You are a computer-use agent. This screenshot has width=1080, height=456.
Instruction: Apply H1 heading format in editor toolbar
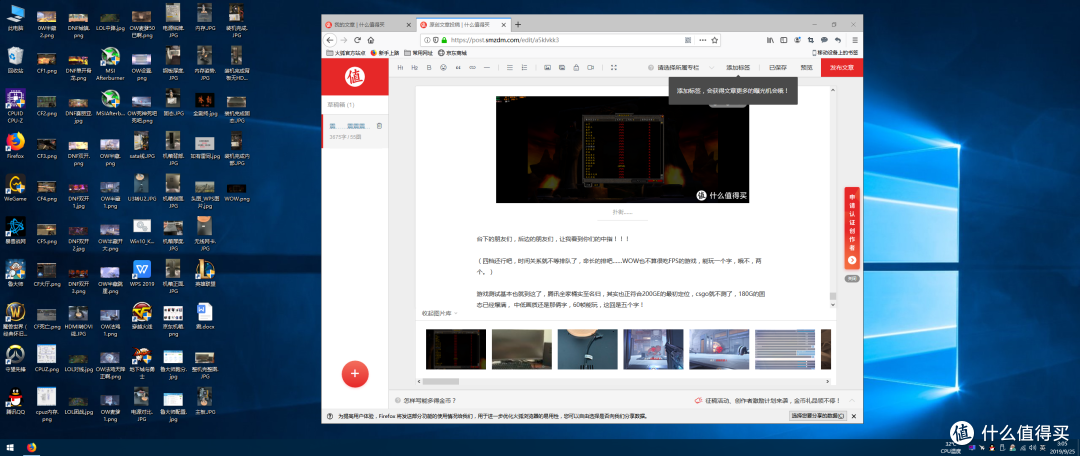401,68
